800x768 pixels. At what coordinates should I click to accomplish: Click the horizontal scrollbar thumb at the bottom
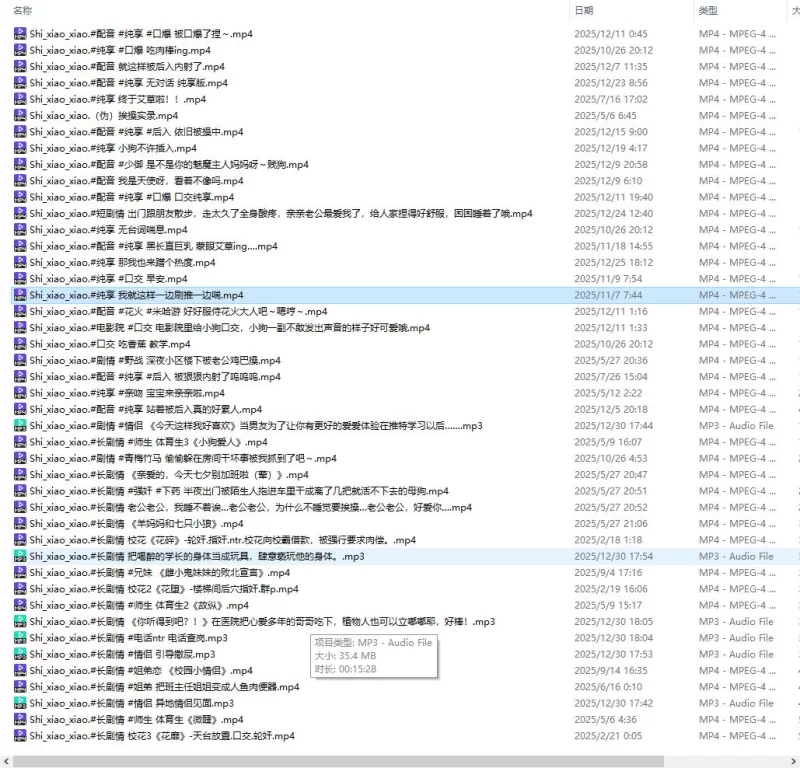(x=338, y=761)
